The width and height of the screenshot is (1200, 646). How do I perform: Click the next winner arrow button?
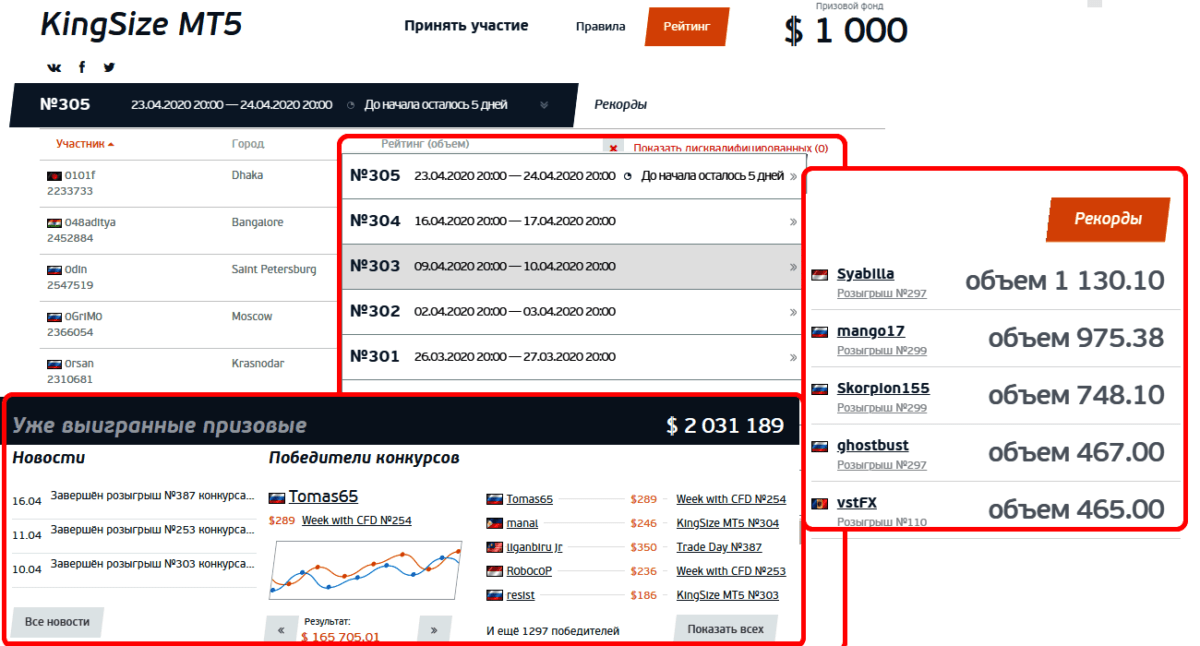tap(433, 631)
